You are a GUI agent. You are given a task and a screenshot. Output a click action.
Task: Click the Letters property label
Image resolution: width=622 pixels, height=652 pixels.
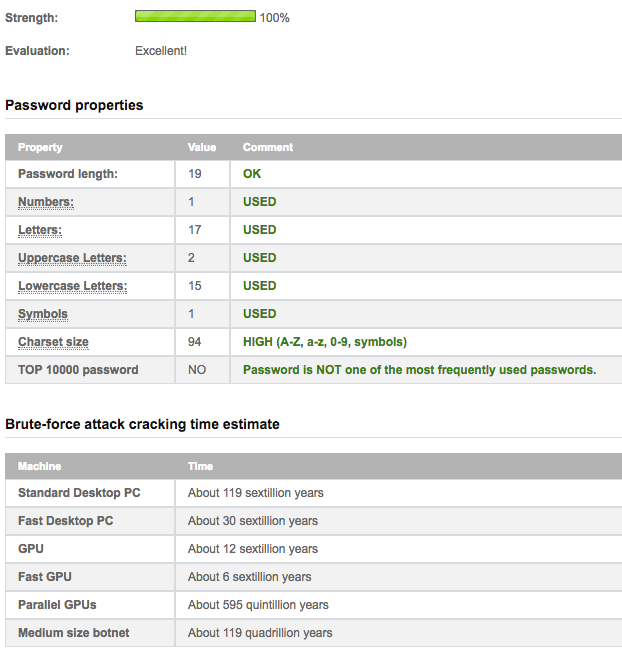tap(40, 230)
